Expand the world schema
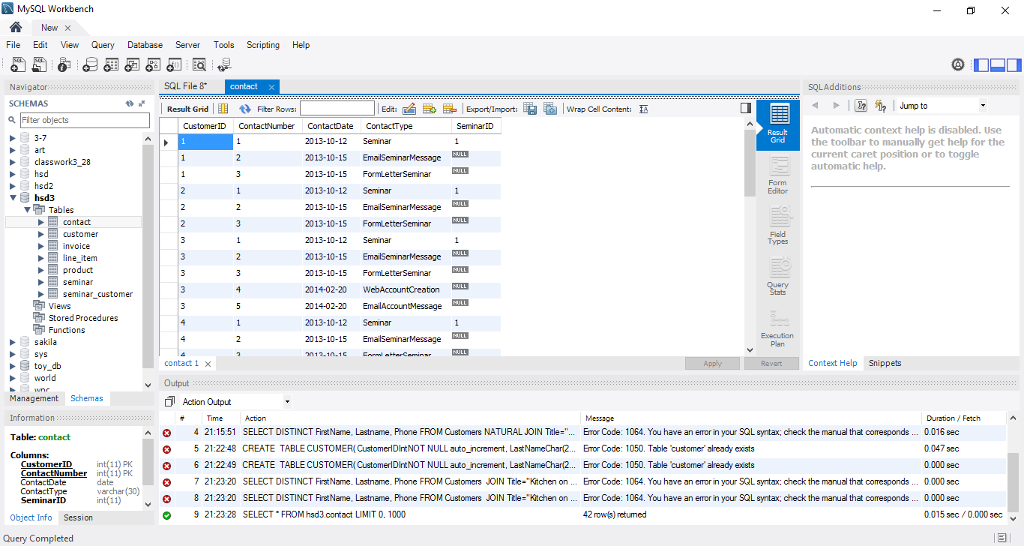The width and height of the screenshot is (1024, 546). click(12, 377)
